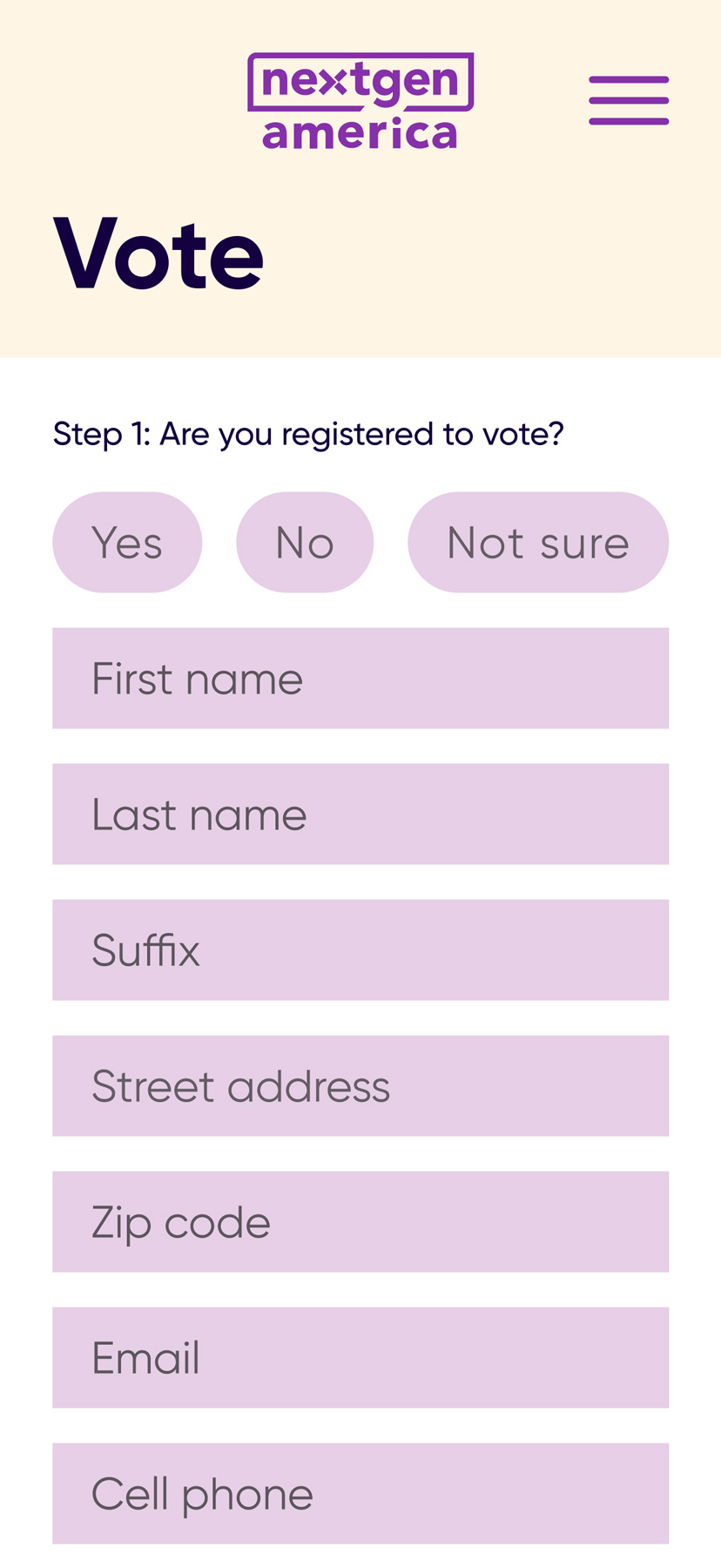
Task: Select the Suffix input box
Action: [x=360, y=950]
